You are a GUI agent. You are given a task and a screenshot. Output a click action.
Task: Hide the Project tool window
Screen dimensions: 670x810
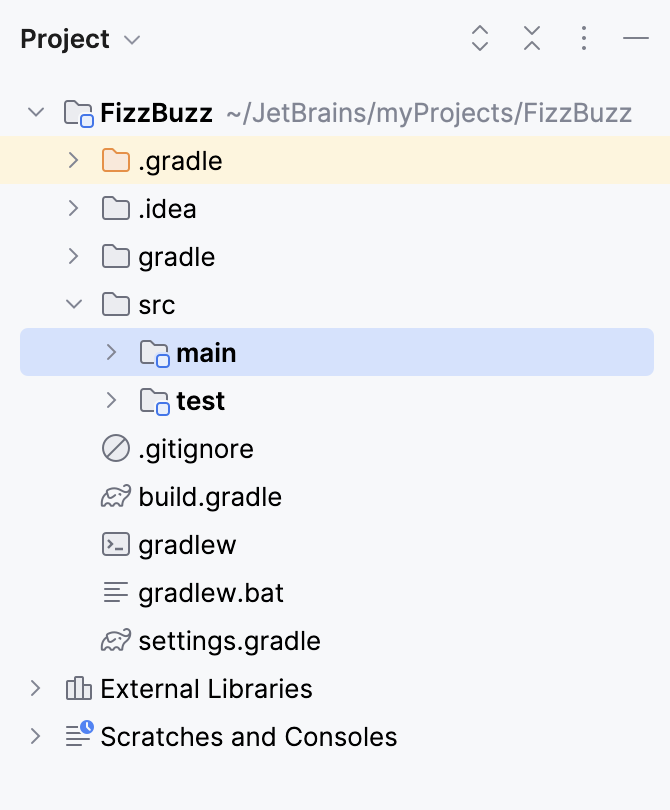click(x=636, y=38)
